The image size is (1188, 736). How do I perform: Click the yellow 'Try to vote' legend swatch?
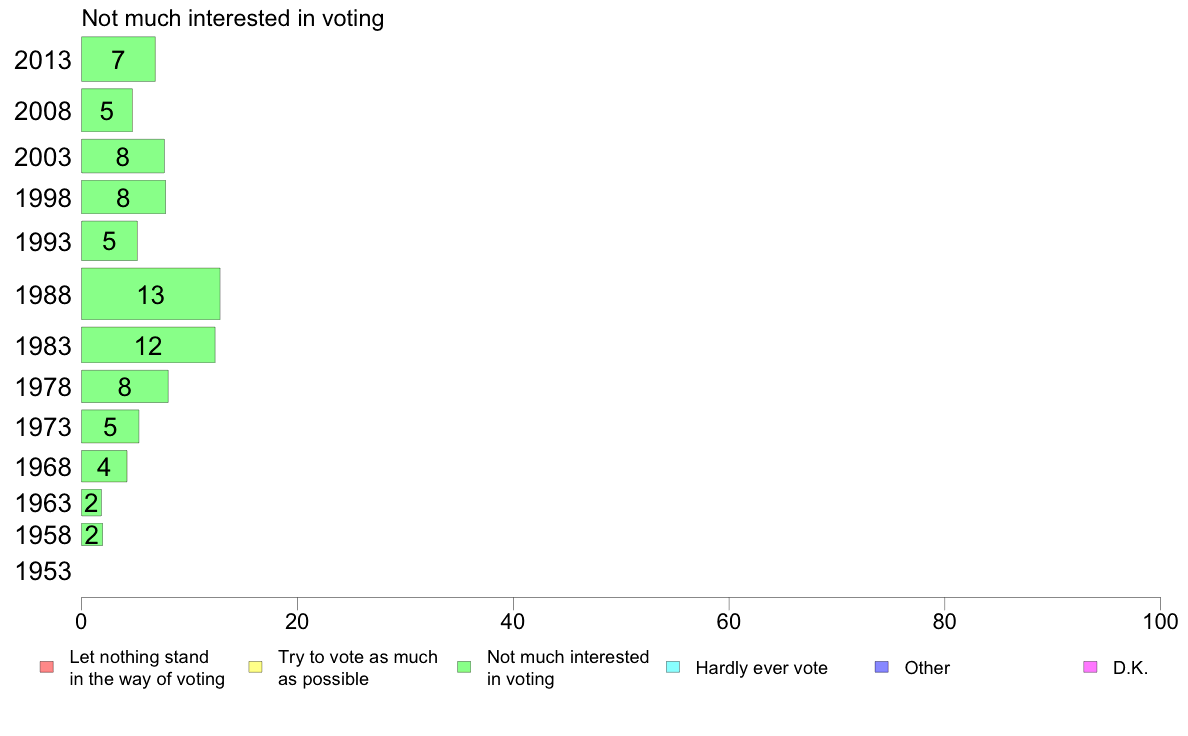pos(255,667)
